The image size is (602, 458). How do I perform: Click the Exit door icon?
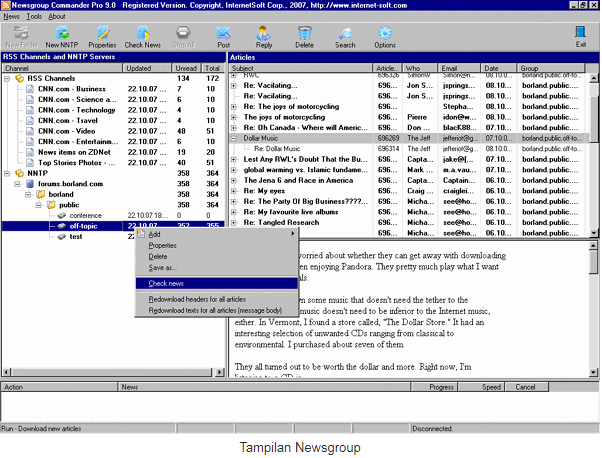580,33
